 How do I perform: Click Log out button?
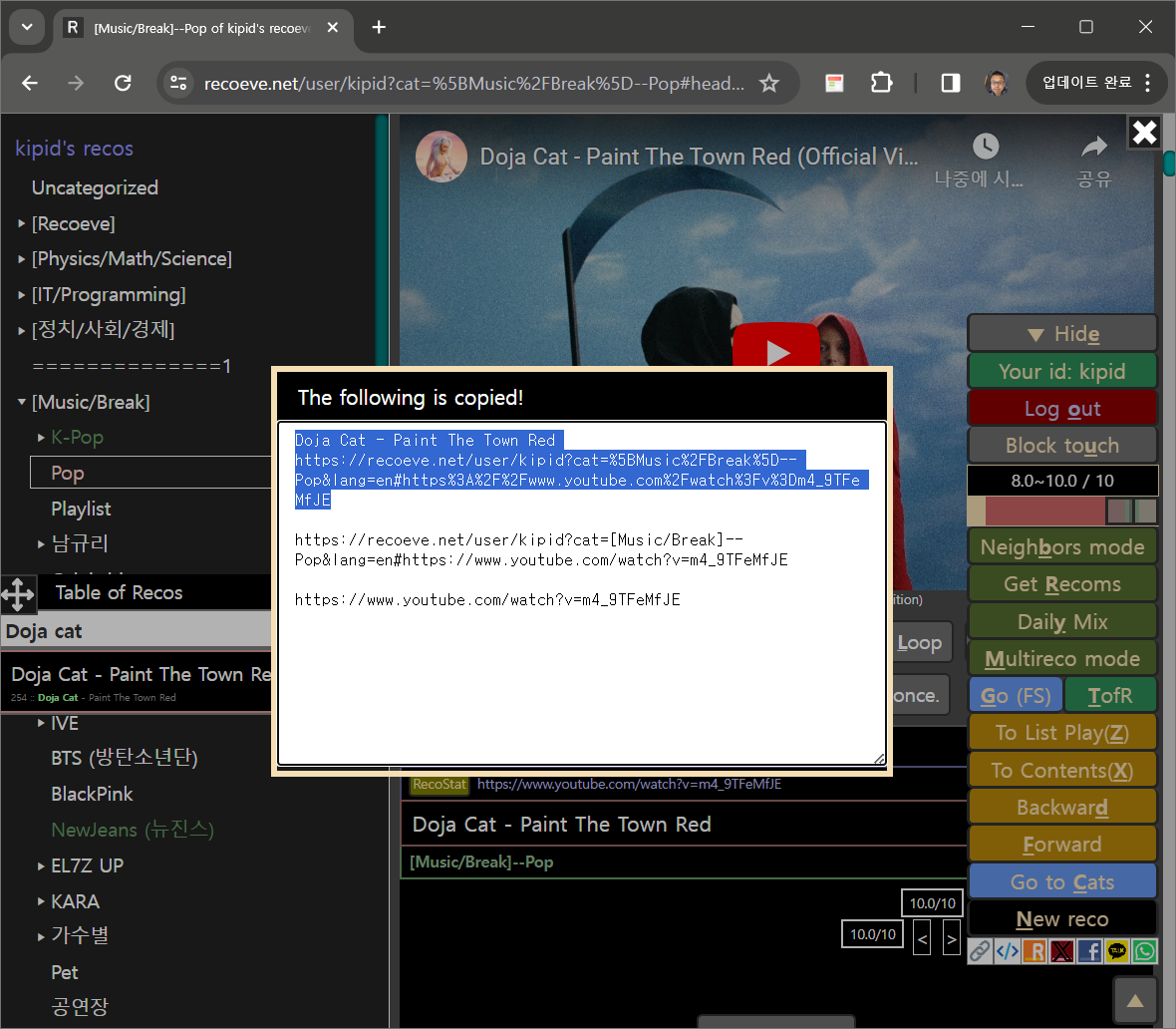(x=1062, y=408)
